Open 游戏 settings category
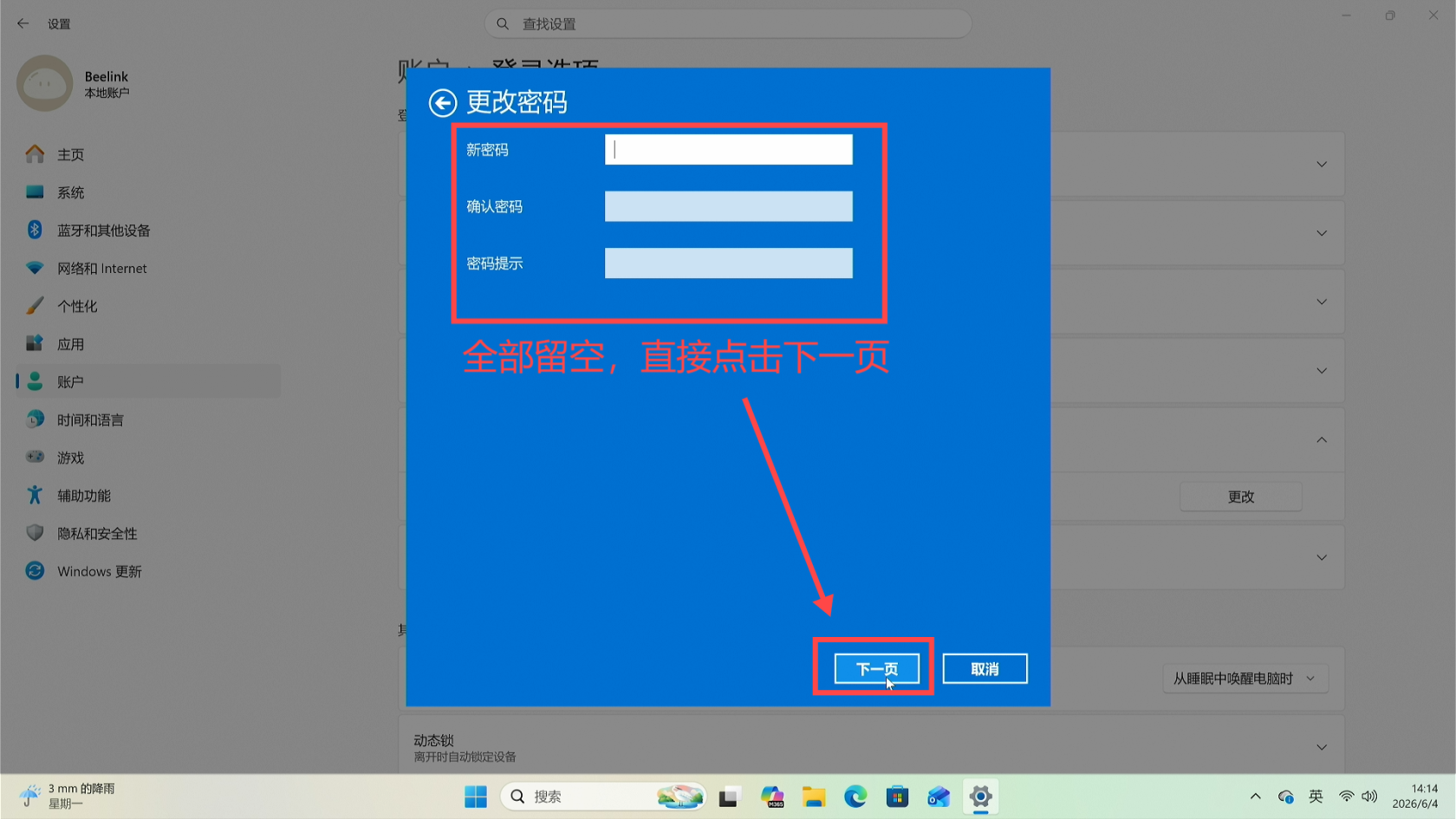 147,458
